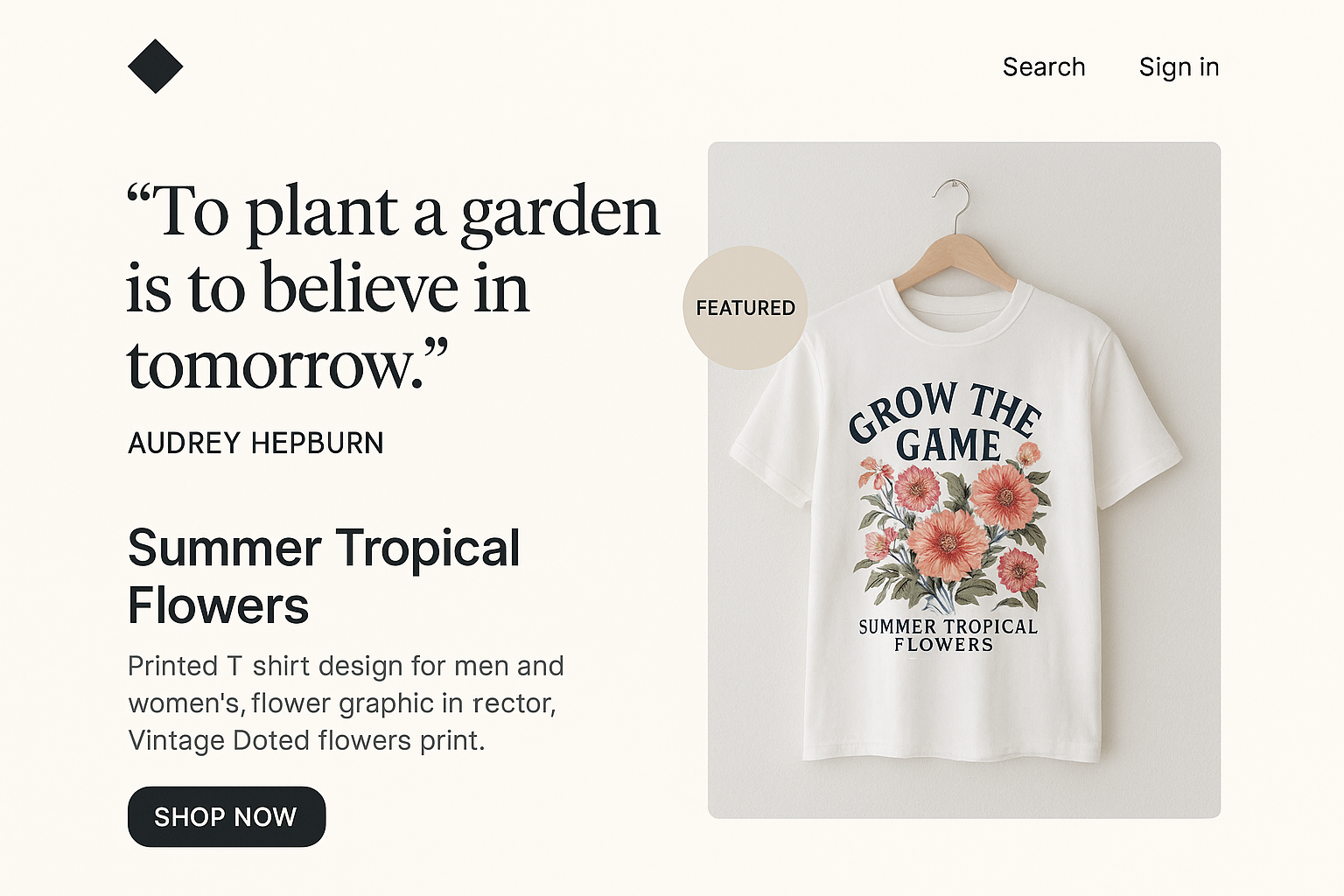Click the product description paragraph
Screen dimensions: 1344x896
pyautogui.click(x=346, y=703)
